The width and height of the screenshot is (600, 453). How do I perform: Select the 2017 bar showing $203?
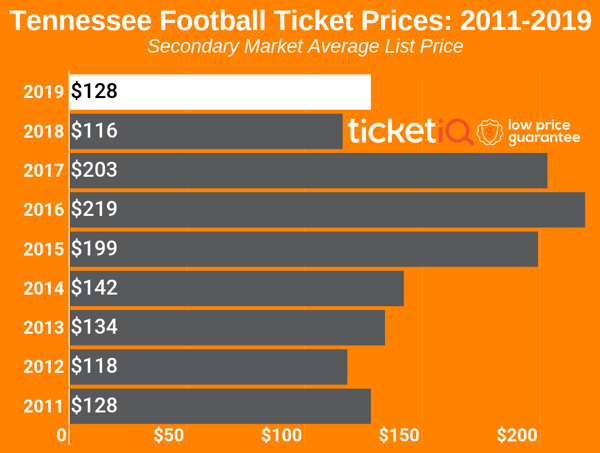tap(308, 171)
